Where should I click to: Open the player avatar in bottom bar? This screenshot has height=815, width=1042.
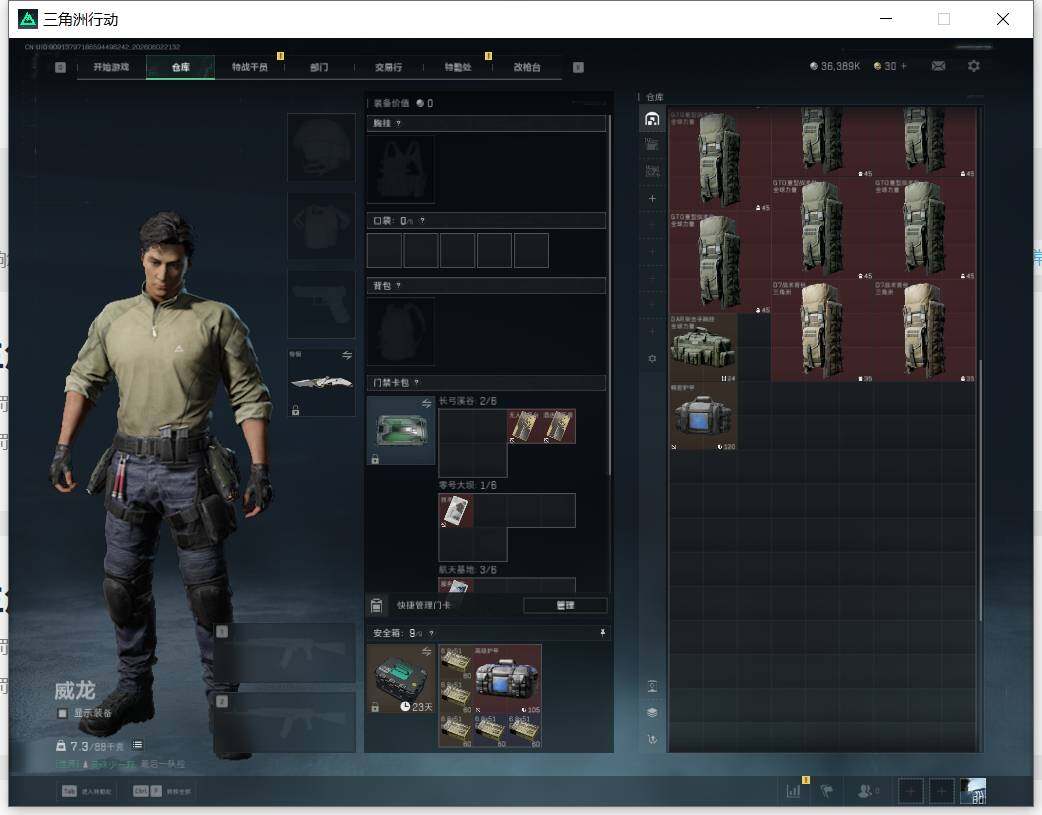pyautogui.click(x=973, y=791)
